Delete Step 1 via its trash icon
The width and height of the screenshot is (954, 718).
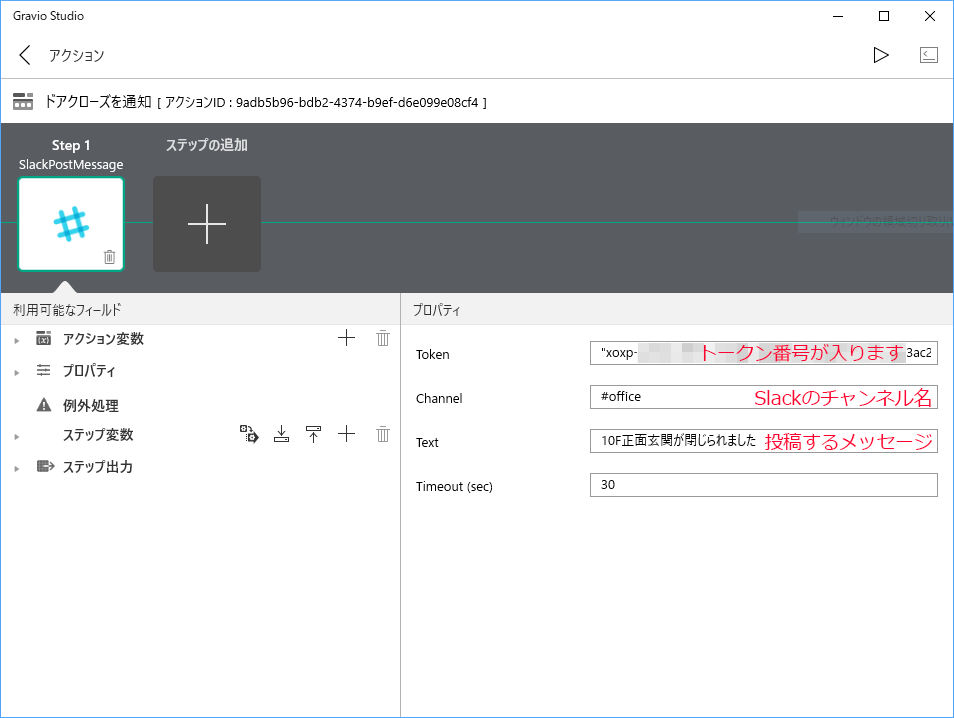(110, 257)
